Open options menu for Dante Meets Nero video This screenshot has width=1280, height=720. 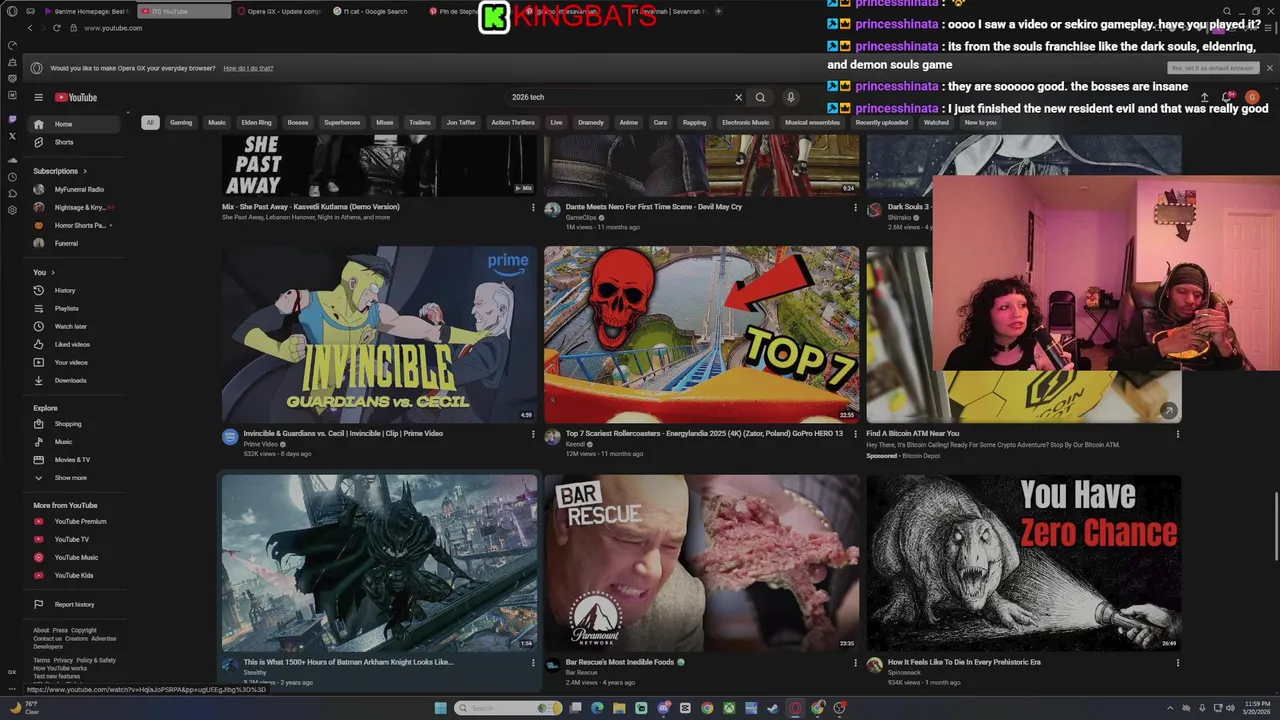coord(855,207)
